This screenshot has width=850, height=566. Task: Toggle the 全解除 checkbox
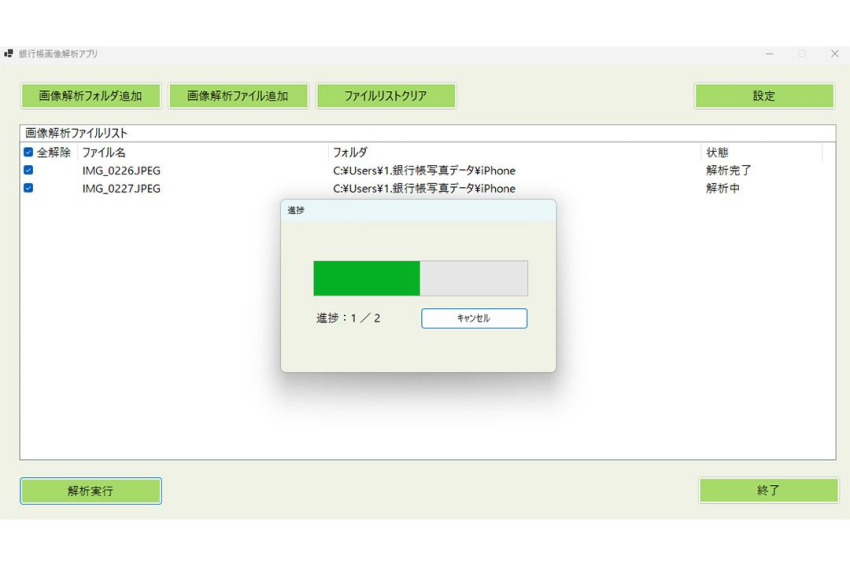pos(28,153)
